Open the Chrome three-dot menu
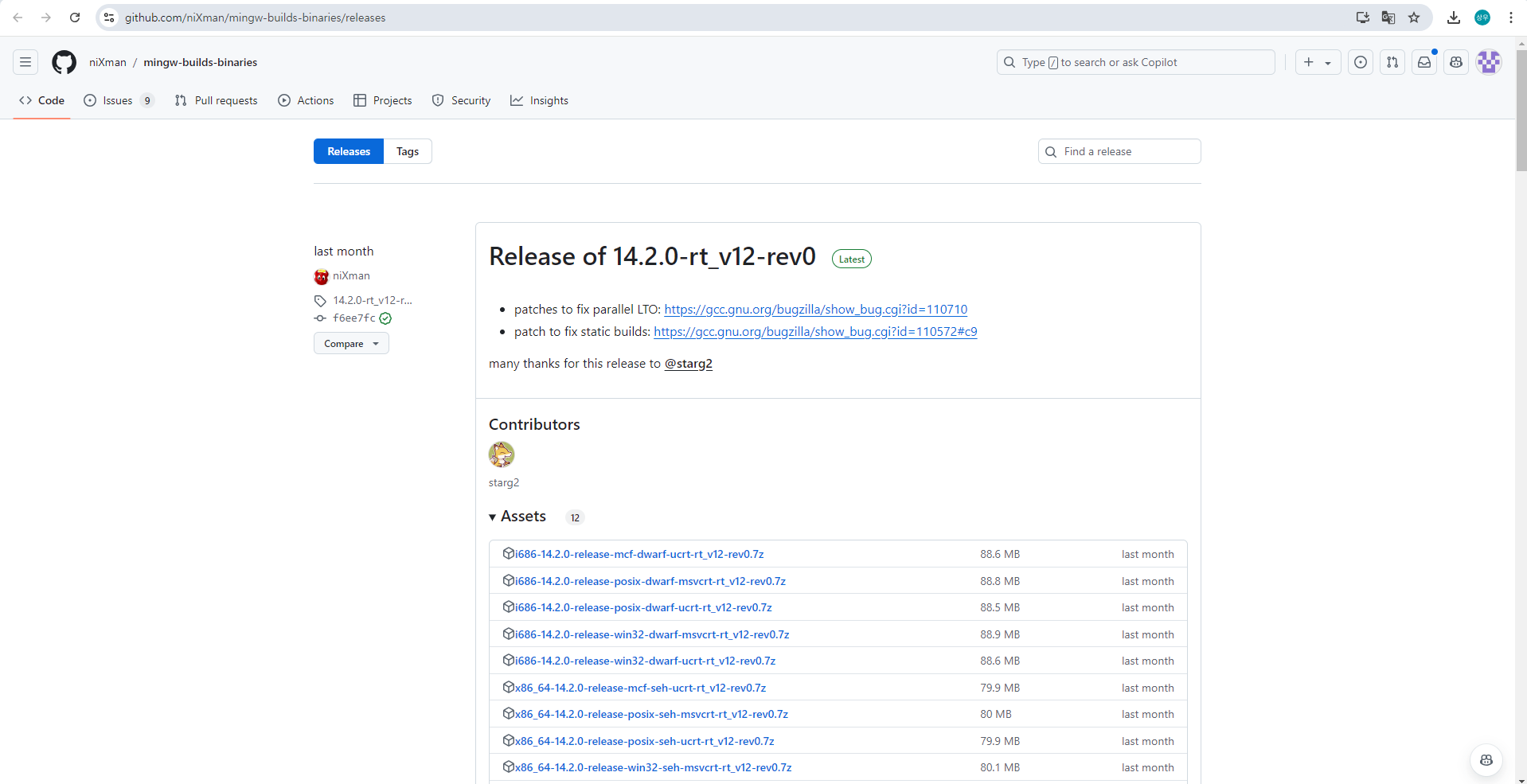Screen dimensions: 1527x784 tap(1511, 18)
